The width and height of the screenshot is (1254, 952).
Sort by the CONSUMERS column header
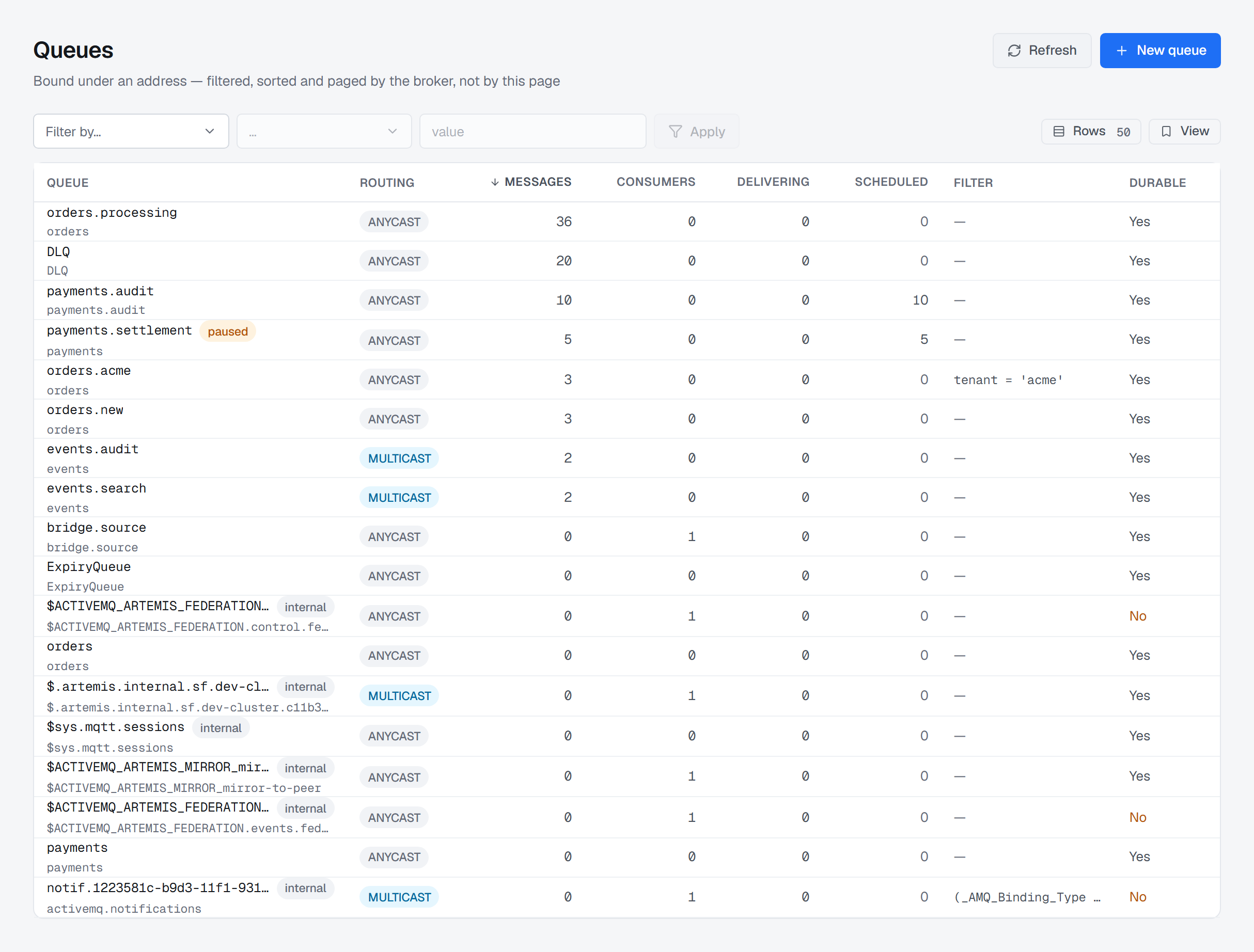point(656,182)
